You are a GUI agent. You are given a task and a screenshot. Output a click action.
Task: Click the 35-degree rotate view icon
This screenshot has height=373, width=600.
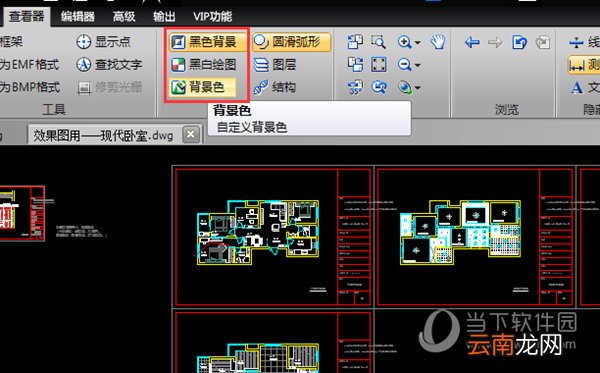pyautogui.click(x=355, y=87)
